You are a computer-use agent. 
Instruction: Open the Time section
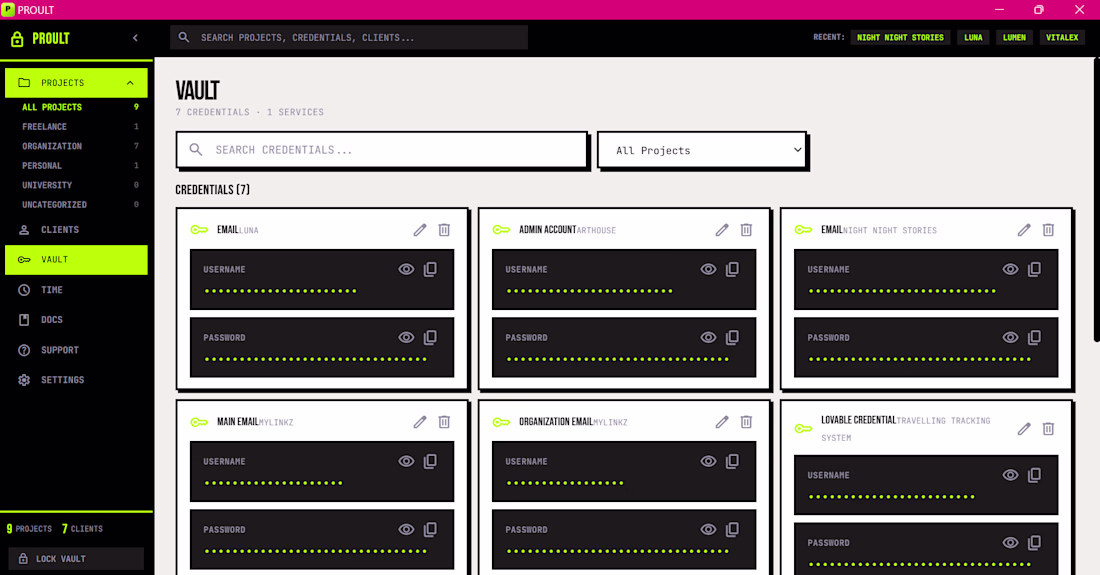(76, 290)
